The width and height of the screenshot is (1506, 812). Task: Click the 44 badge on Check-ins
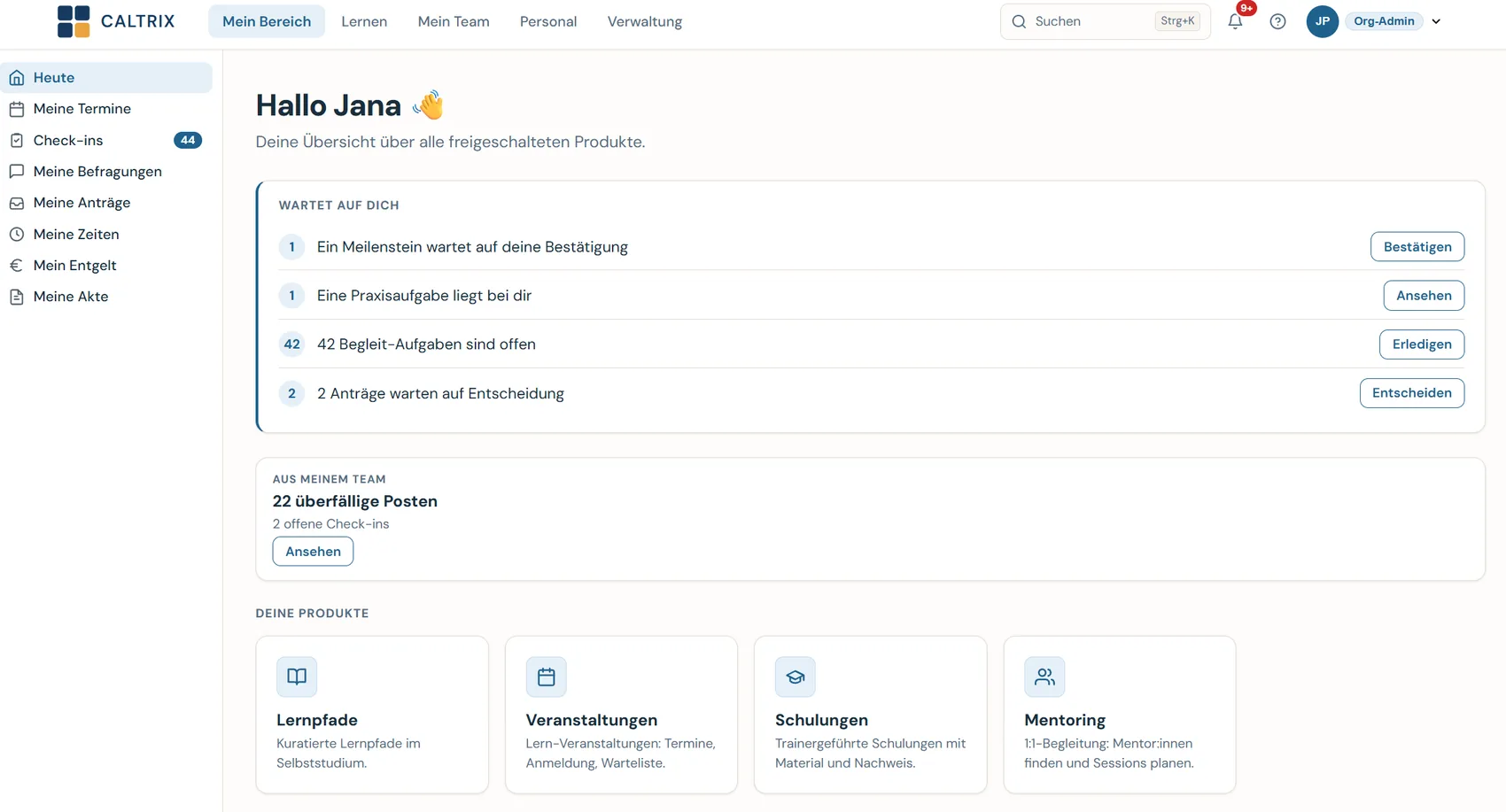pos(188,140)
